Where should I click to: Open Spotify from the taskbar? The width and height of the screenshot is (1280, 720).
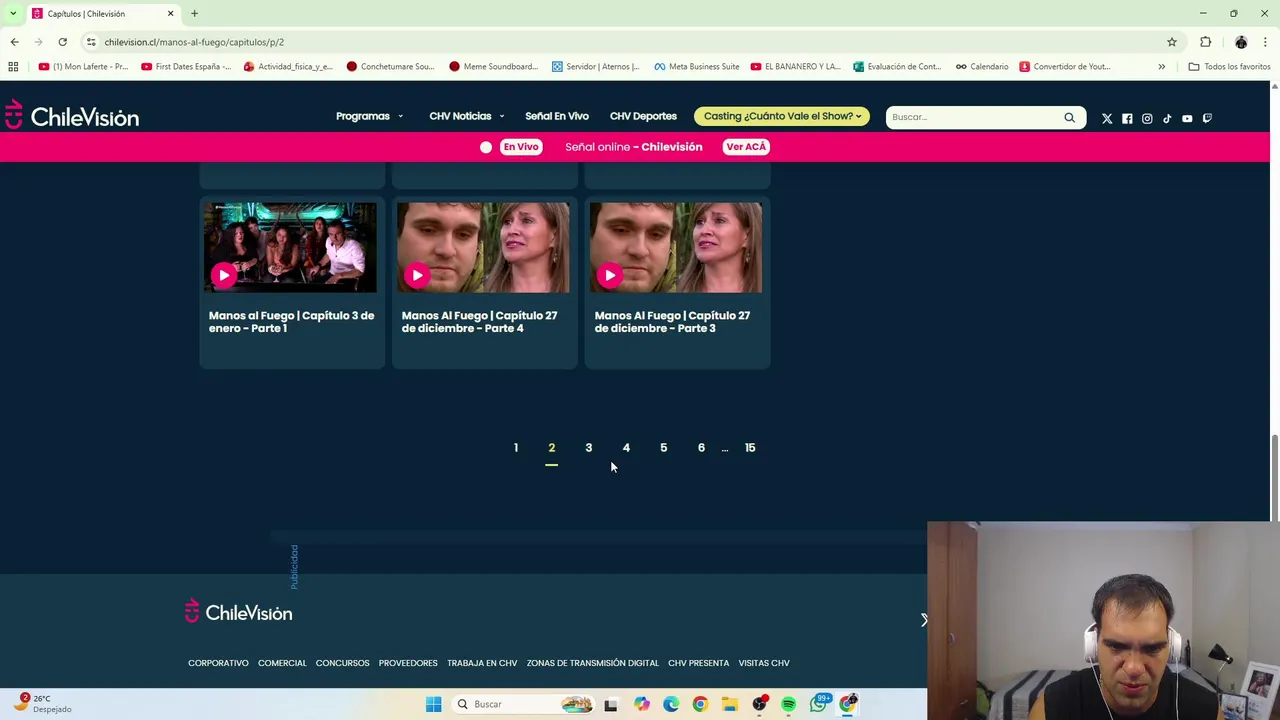click(x=789, y=704)
